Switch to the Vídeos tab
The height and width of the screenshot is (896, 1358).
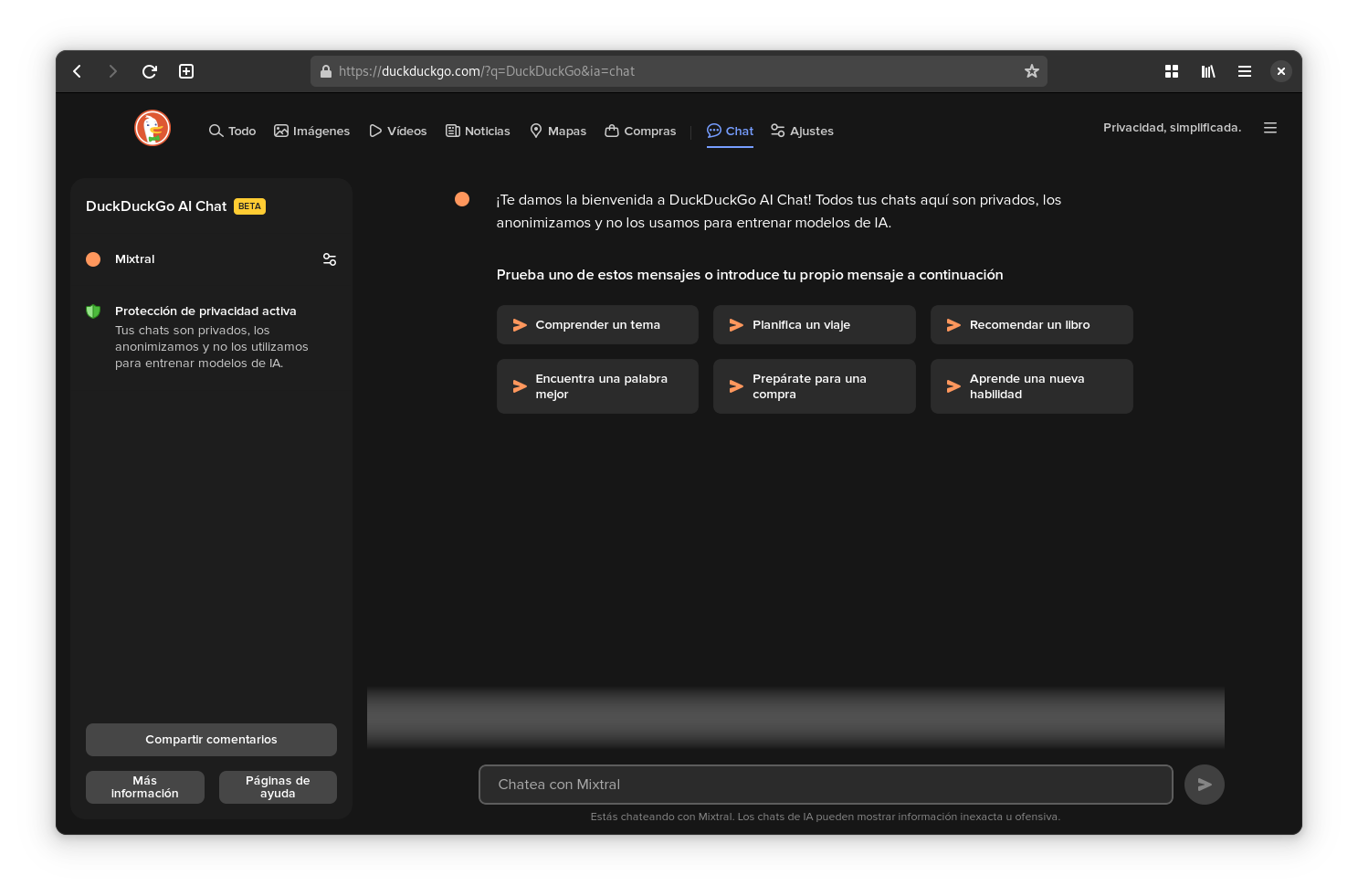pyautogui.click(x=398, y=132)
